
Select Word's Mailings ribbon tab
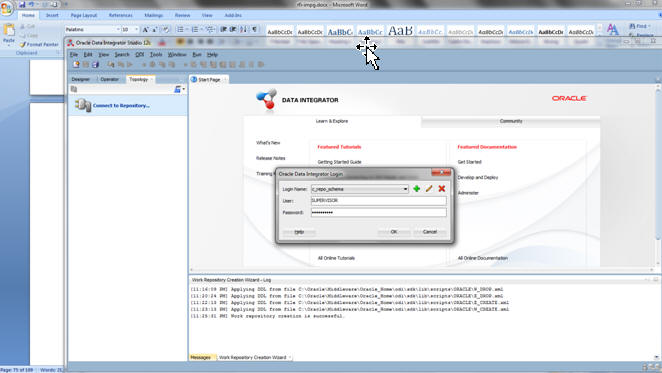(154, 15)
